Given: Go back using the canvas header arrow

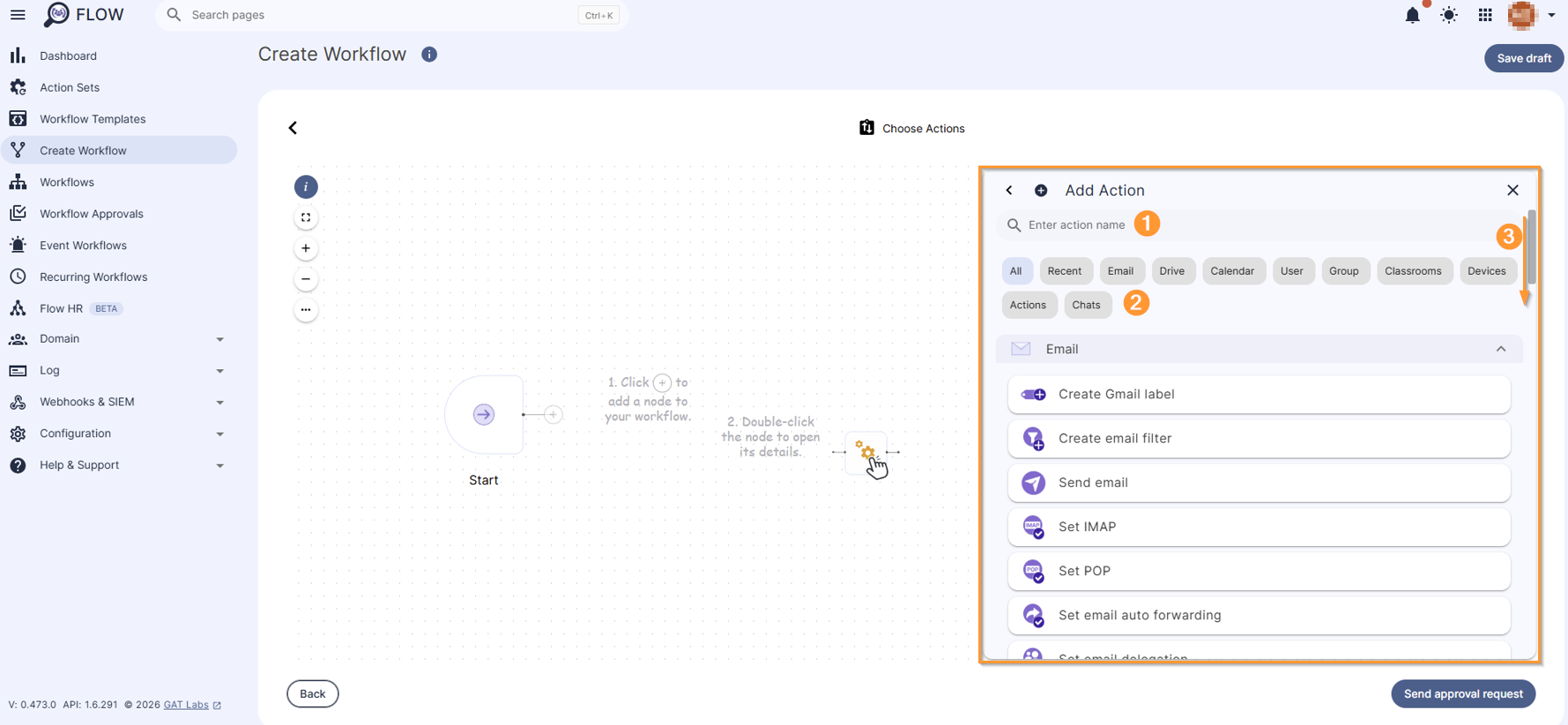Looking at the screenshot, I should pyautogui.click(x=294, y=128).
